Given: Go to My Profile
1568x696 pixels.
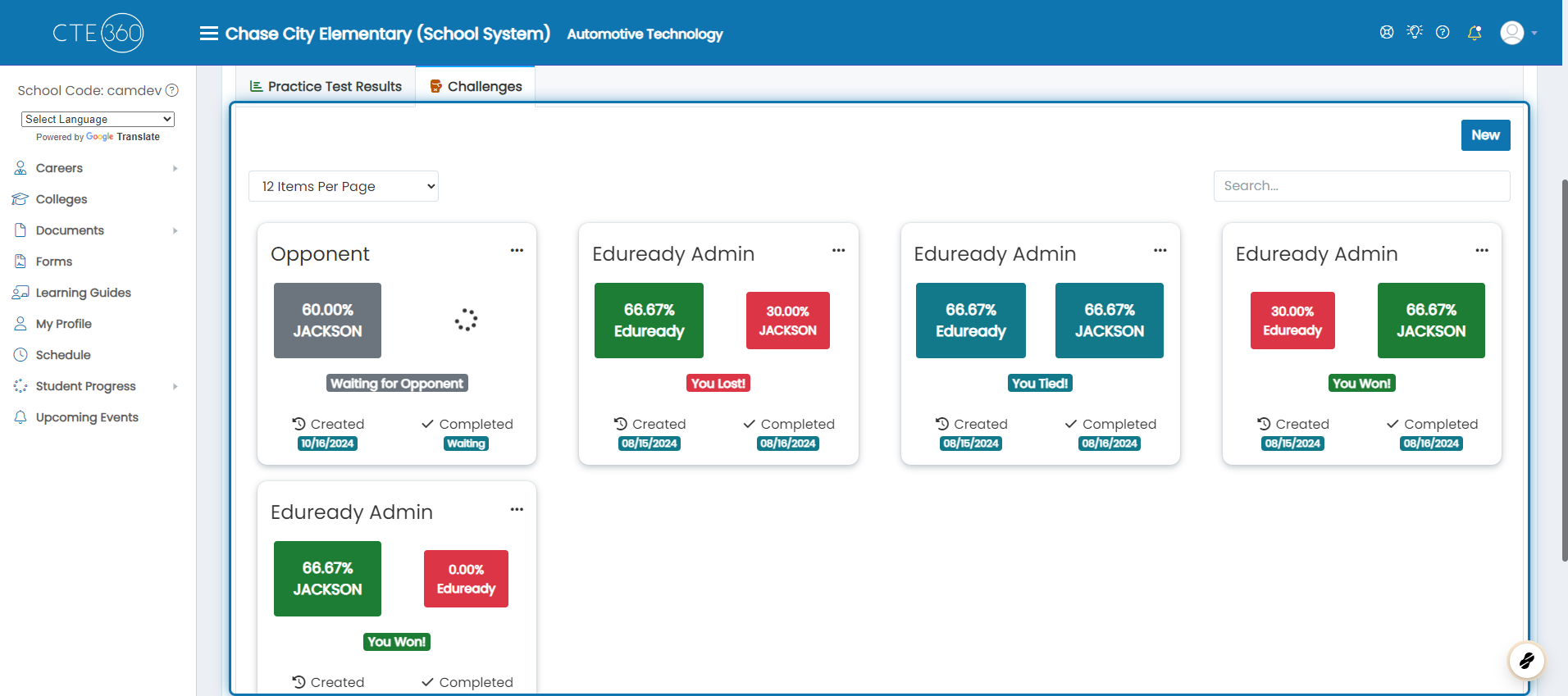Looking at the screenshot, I should tap(64, 324).
